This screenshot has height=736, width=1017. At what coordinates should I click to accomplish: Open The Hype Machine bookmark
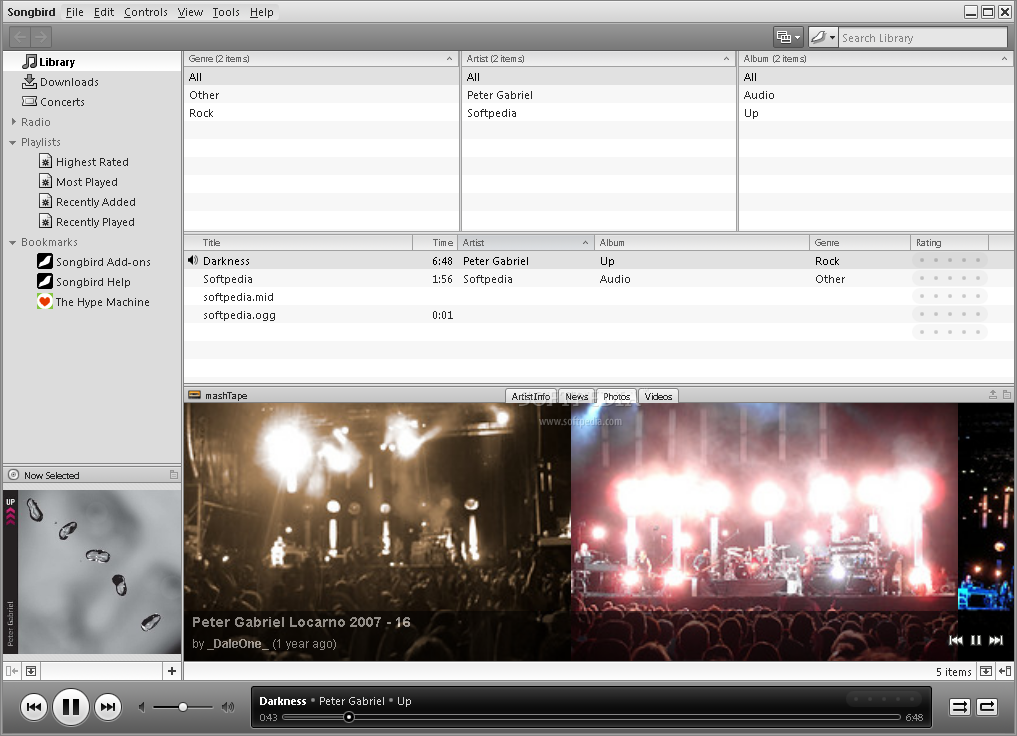click(93, 302)
